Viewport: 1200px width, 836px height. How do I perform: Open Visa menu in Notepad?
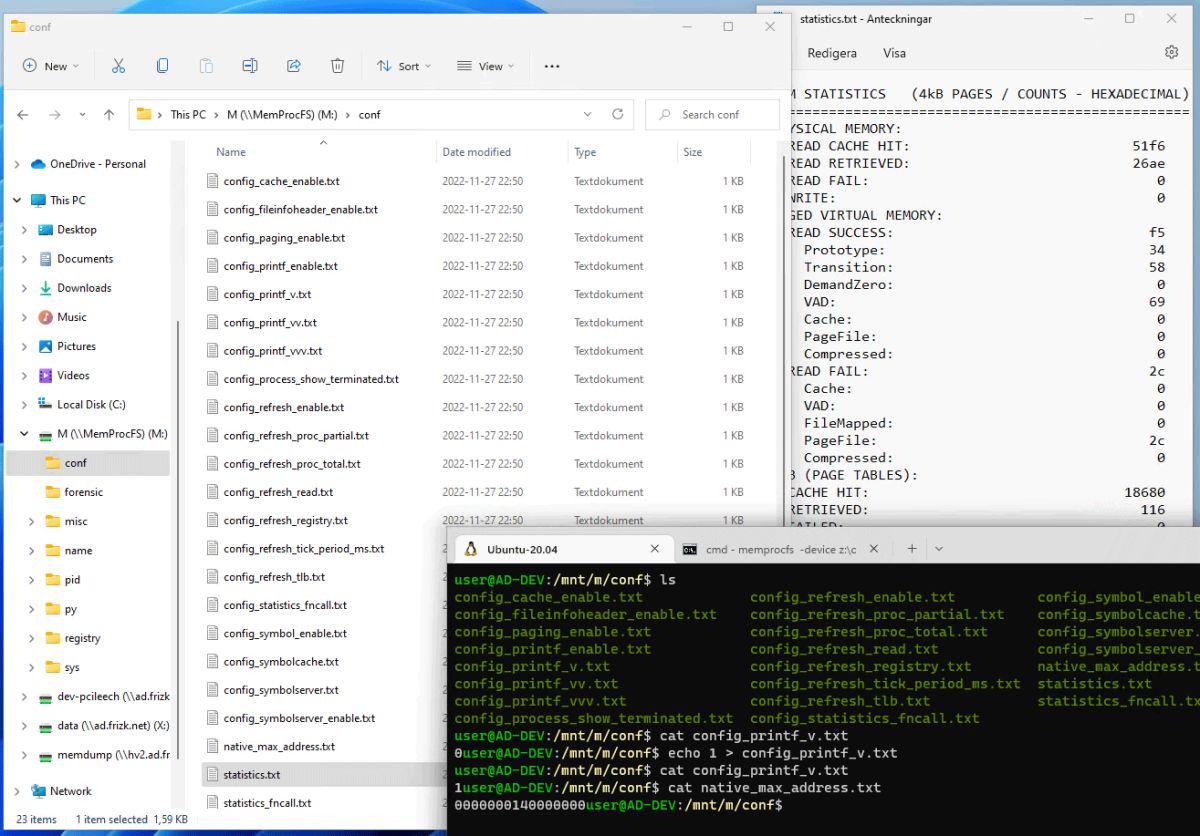point(893,53)
